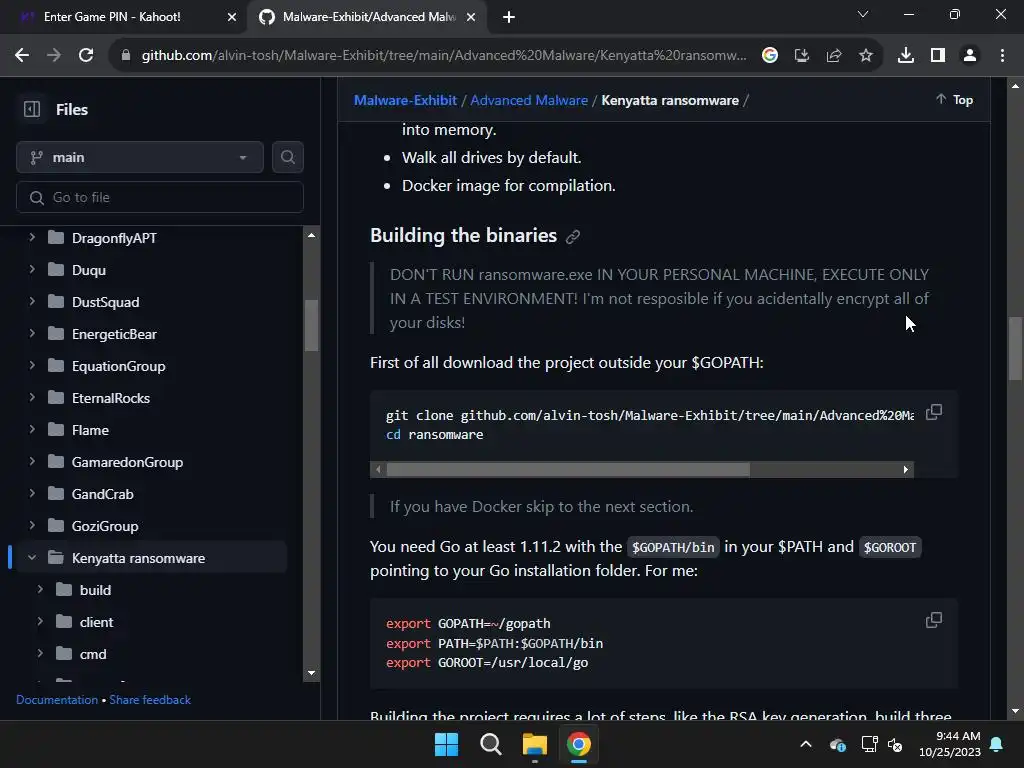Share this page icon in address bar
The height and width of the screenshot is (768, 1024).
834,56
